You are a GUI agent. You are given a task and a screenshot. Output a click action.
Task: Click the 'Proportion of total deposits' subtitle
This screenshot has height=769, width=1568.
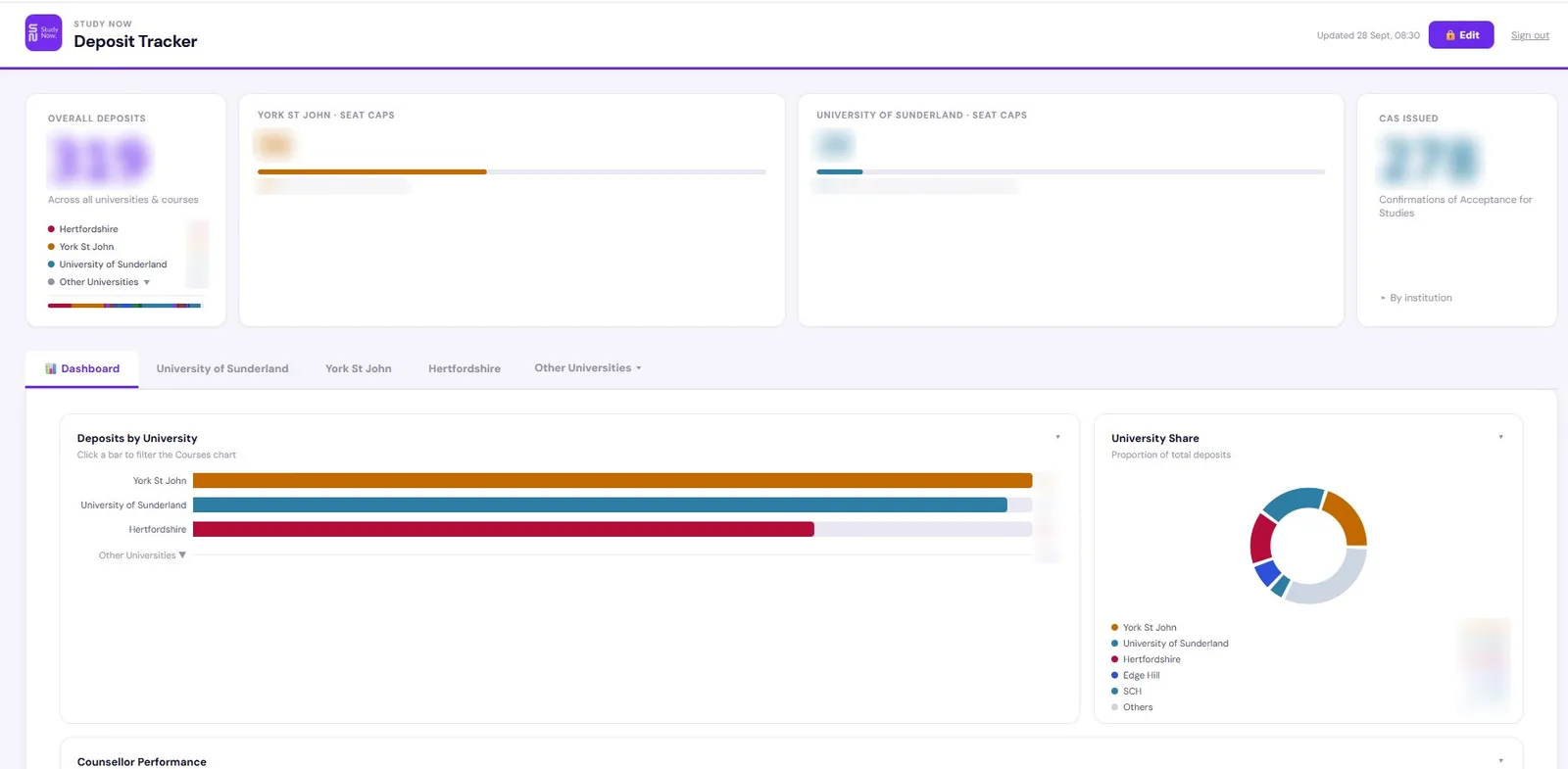[x=1171, y=456]
